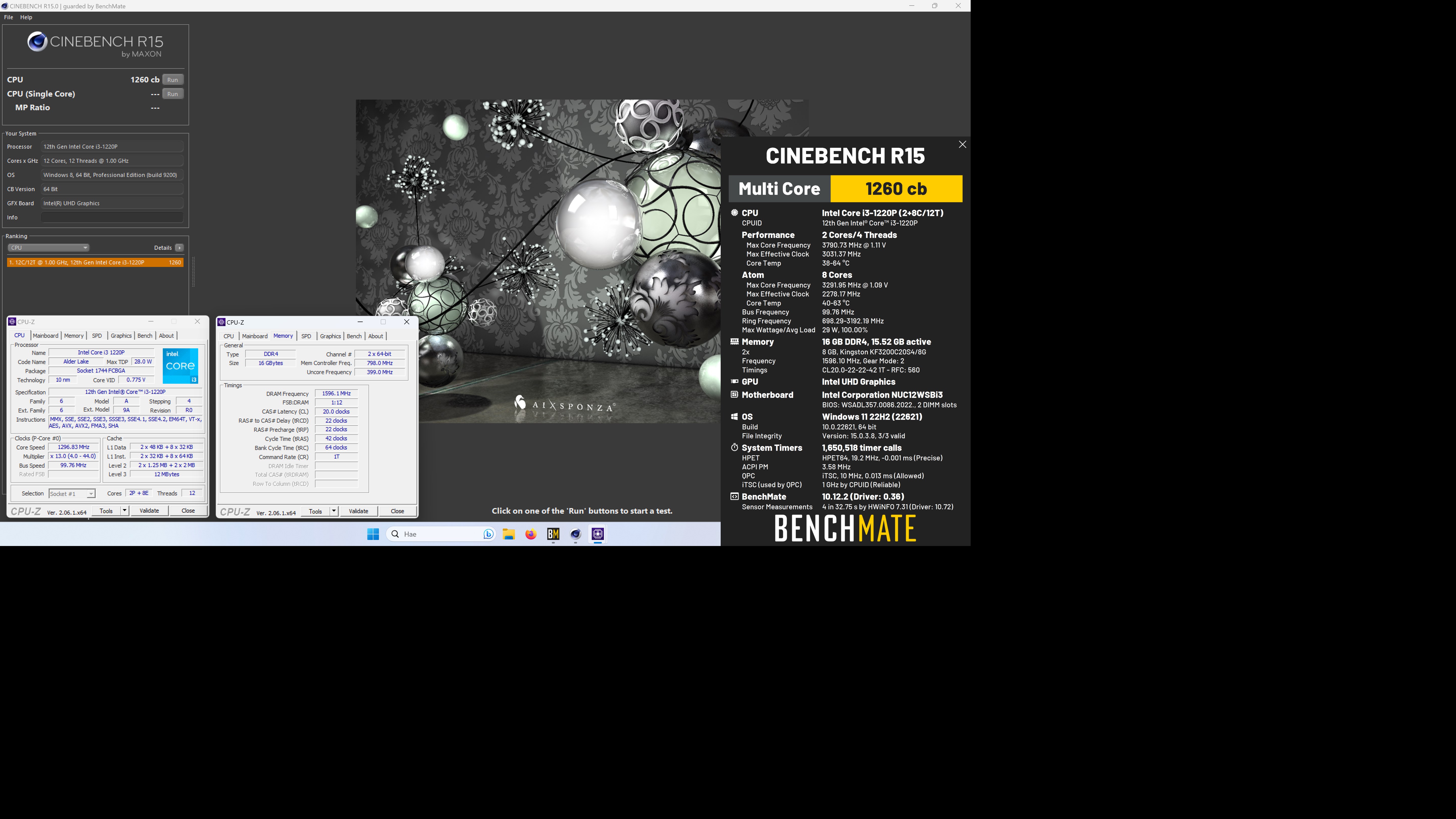Switch to Memory tab in left CPU-Z
This screenshot has width=1456, height=819.
point(74,336)
